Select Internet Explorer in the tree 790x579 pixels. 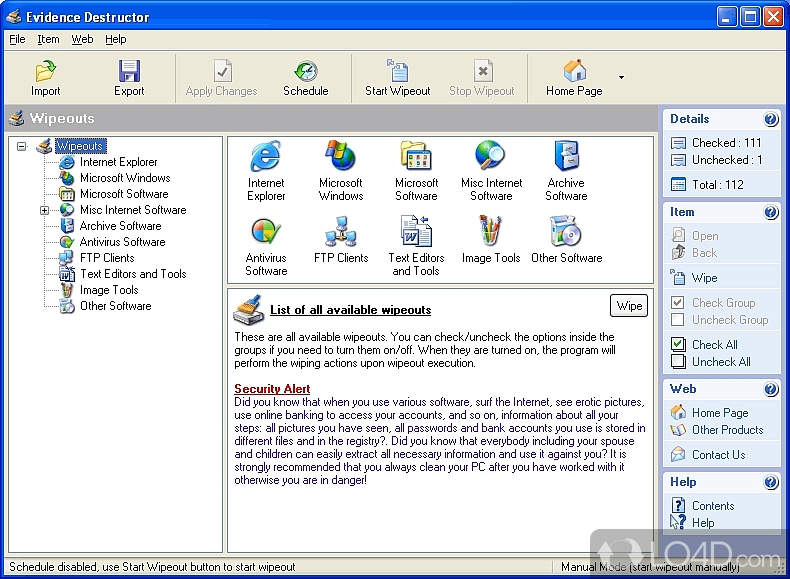tap(118, 162)
